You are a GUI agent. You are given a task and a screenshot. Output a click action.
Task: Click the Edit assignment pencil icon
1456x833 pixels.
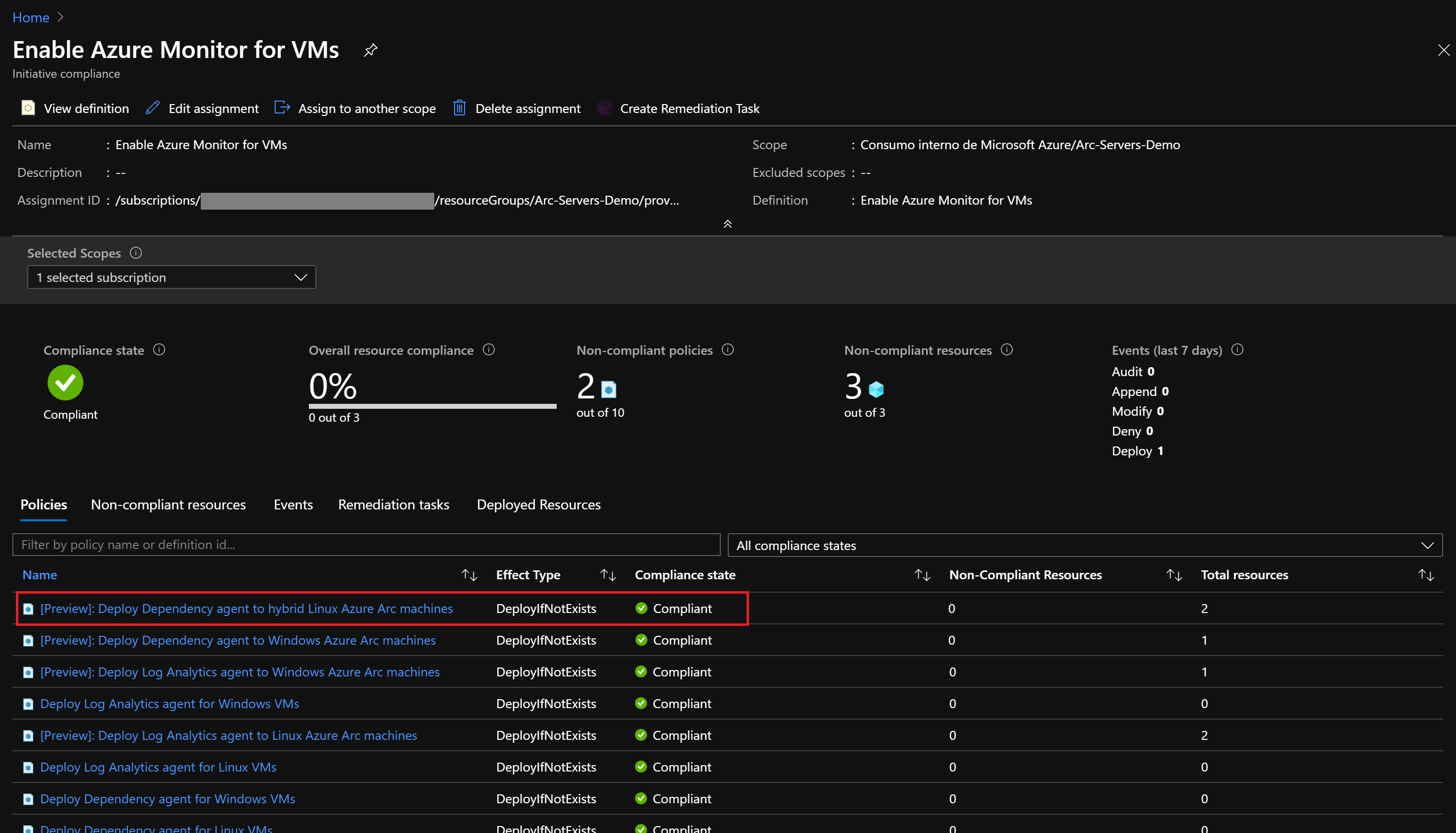[x=152, y=108]
